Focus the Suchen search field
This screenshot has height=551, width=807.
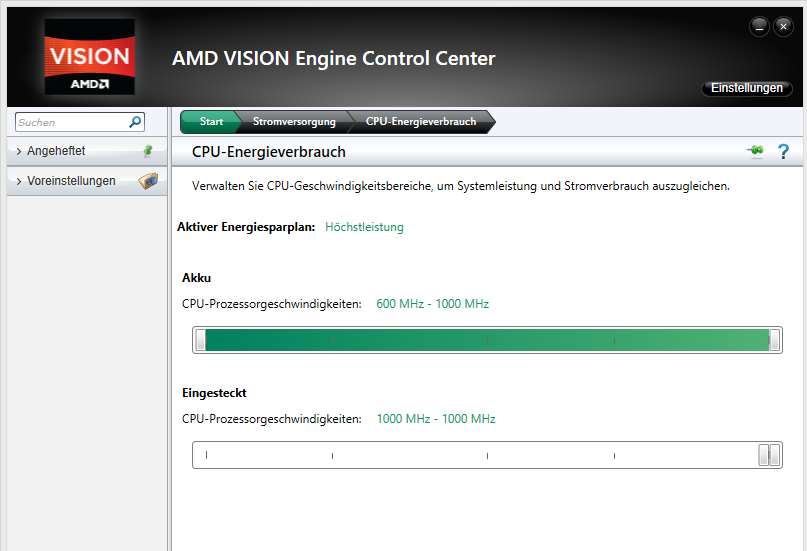(x=70, y=122)
